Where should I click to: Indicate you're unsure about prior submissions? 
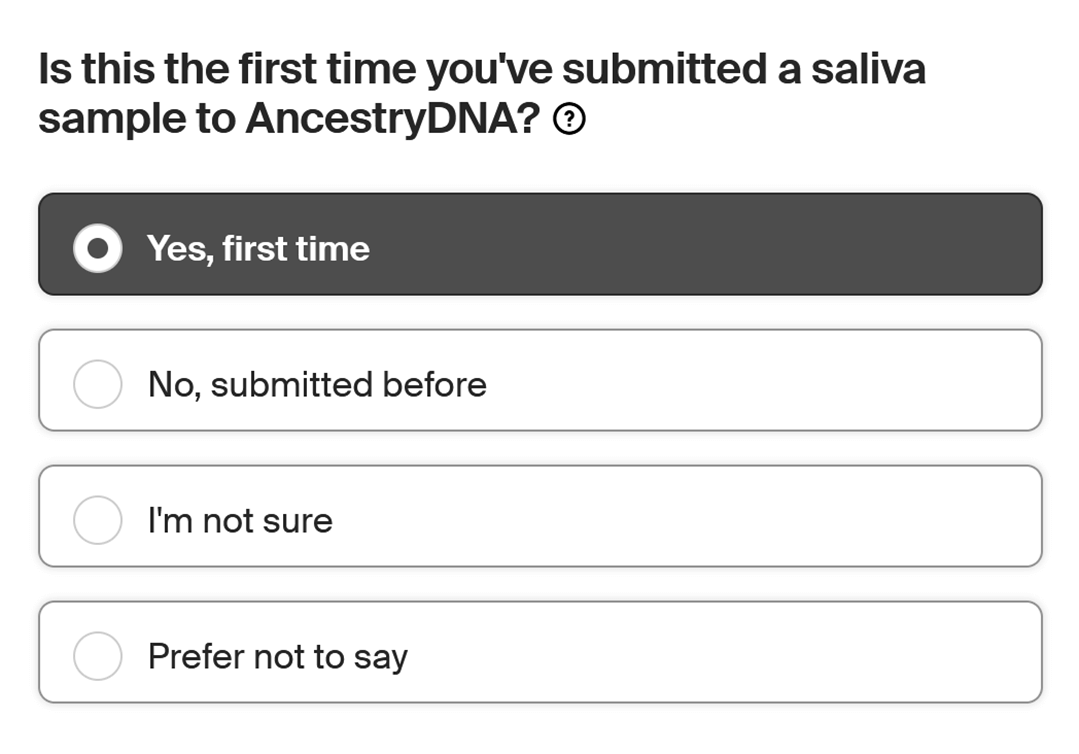(x=540, y=516)
